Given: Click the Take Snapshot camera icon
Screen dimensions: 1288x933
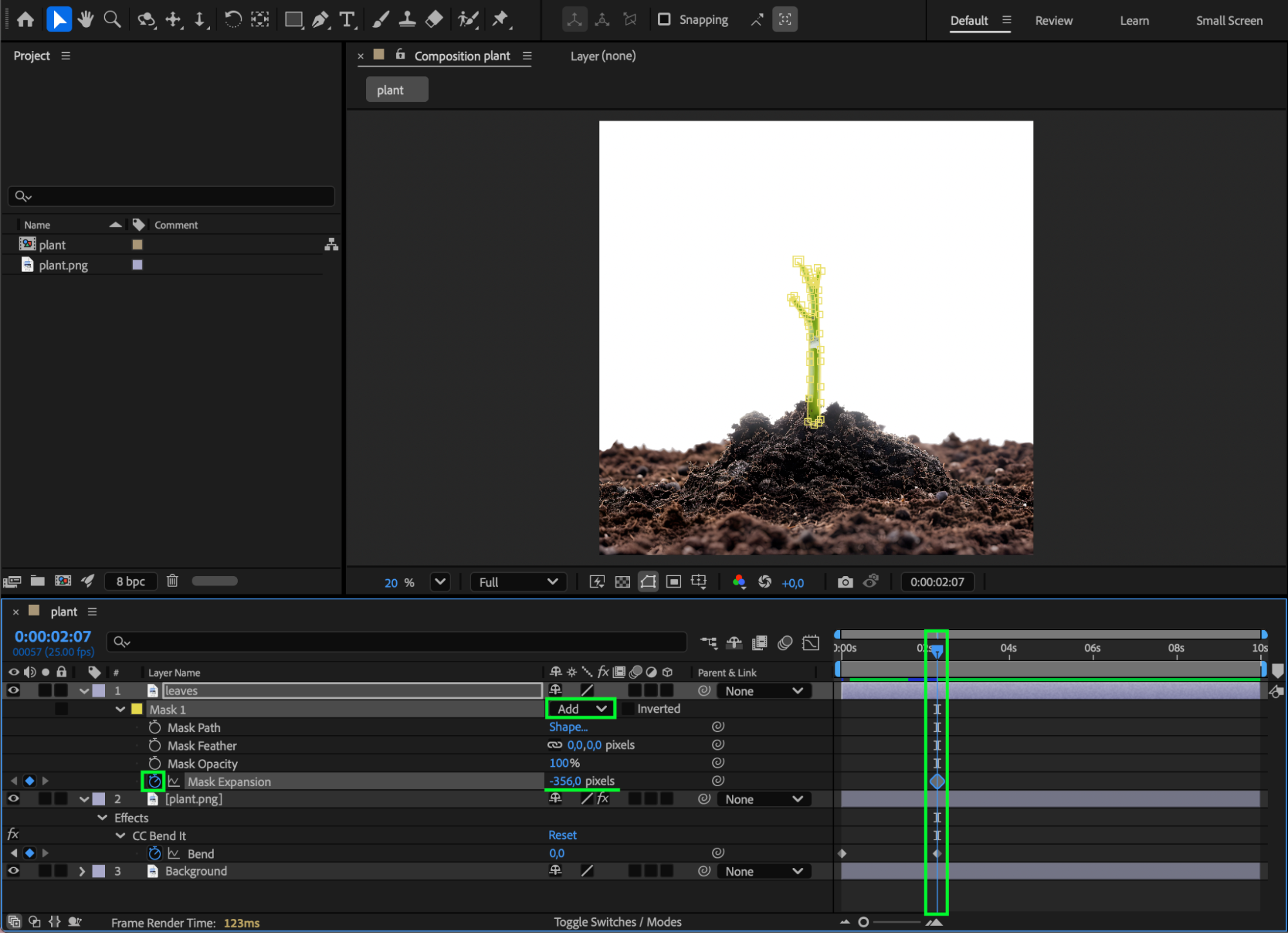Looking at the screenshot, I should [845, 582].
